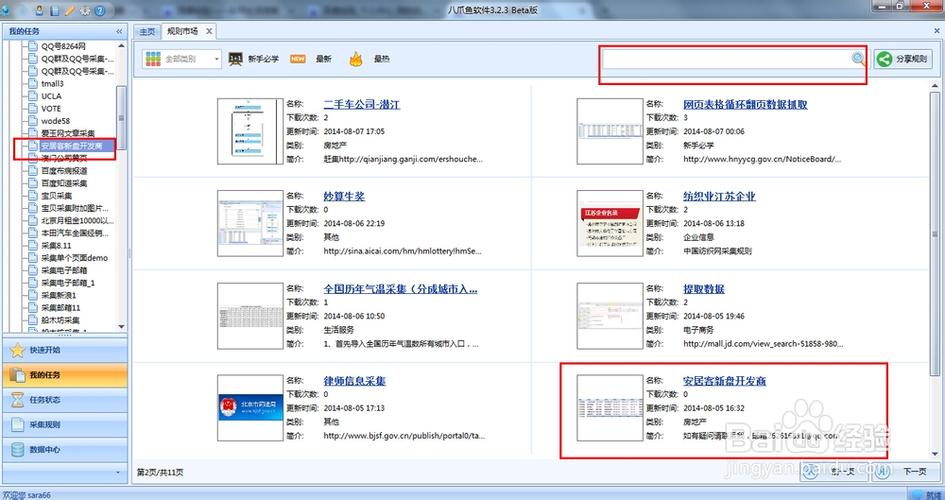Click thumbnail of 二手车公司-潜江 rule
The width and height of the screenshot is (945, 500).
(x=250, y=131)
